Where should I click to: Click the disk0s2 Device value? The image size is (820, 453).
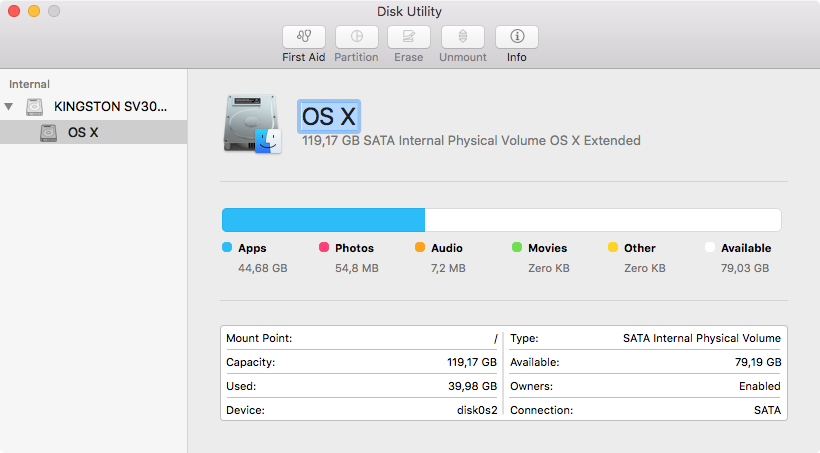[477, 411]
